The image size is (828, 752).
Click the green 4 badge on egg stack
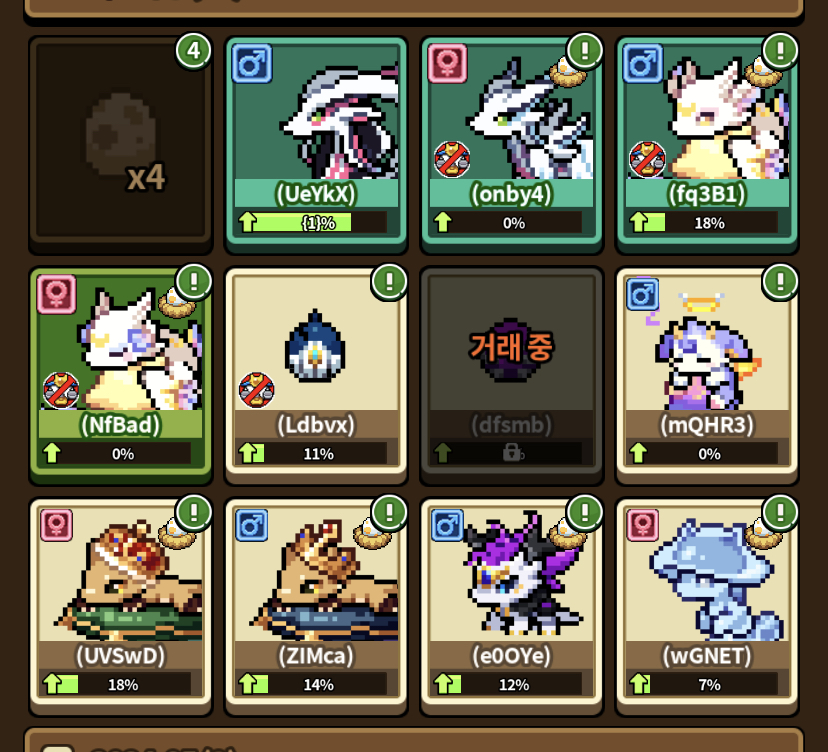194,51
